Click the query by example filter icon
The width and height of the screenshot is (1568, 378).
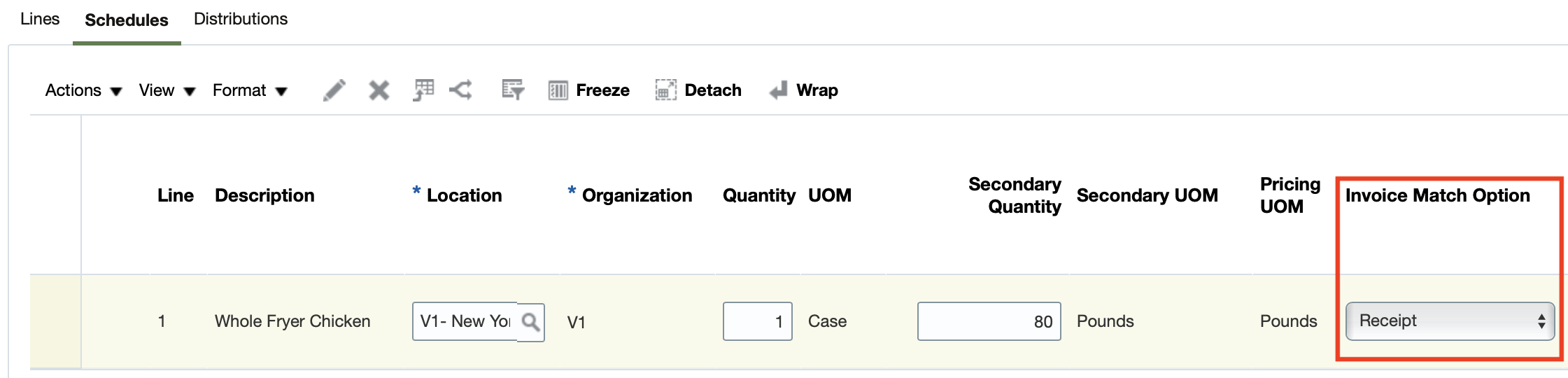[513, 90]
